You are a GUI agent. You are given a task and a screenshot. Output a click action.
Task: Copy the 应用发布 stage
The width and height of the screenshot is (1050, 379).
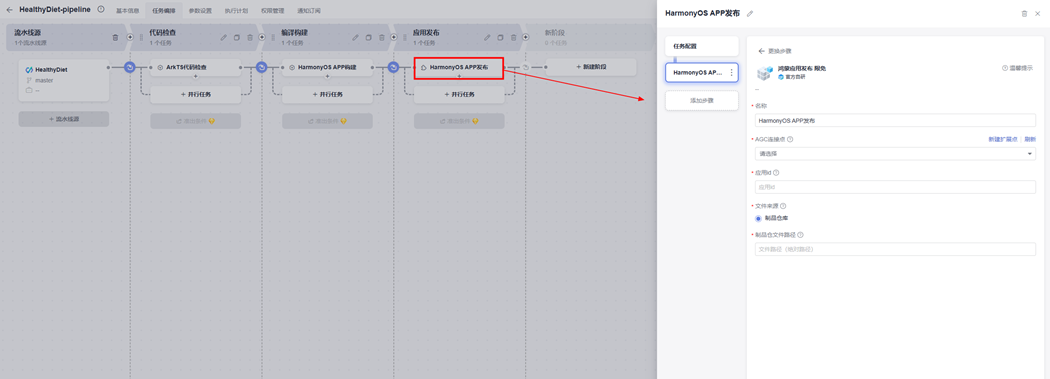coord(500,37)
